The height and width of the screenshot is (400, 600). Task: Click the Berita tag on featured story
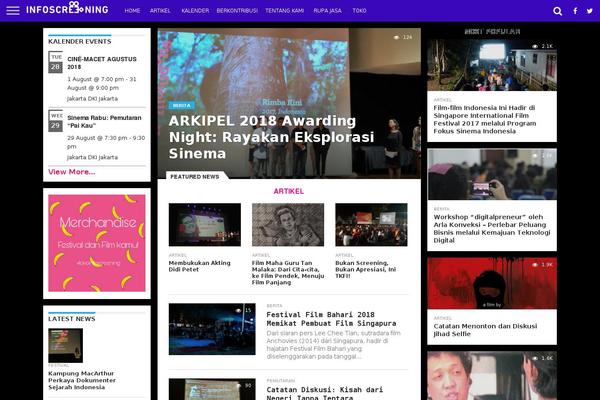(182, 105)
